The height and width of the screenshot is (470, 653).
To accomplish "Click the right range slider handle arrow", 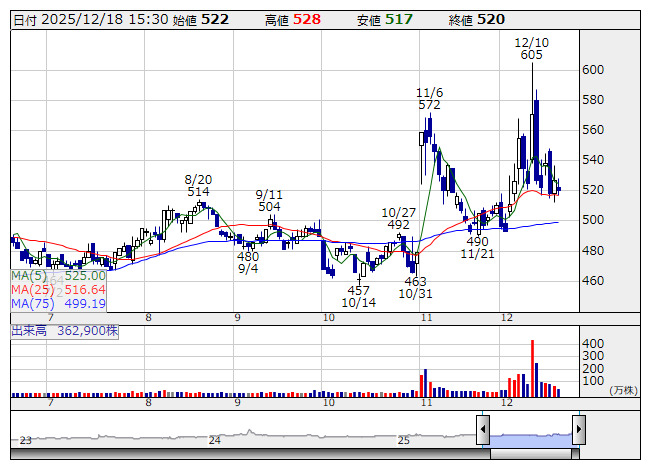I will point(579,429).
